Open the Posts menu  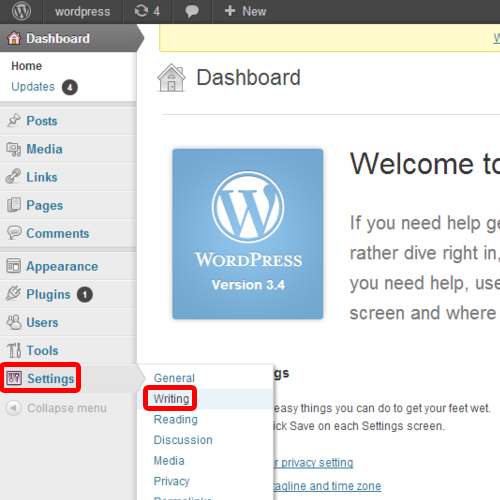click(42, 121)
